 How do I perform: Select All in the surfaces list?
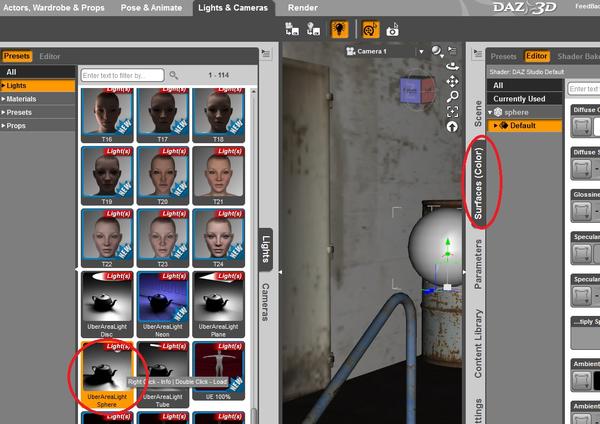click(x=525, y=85)
